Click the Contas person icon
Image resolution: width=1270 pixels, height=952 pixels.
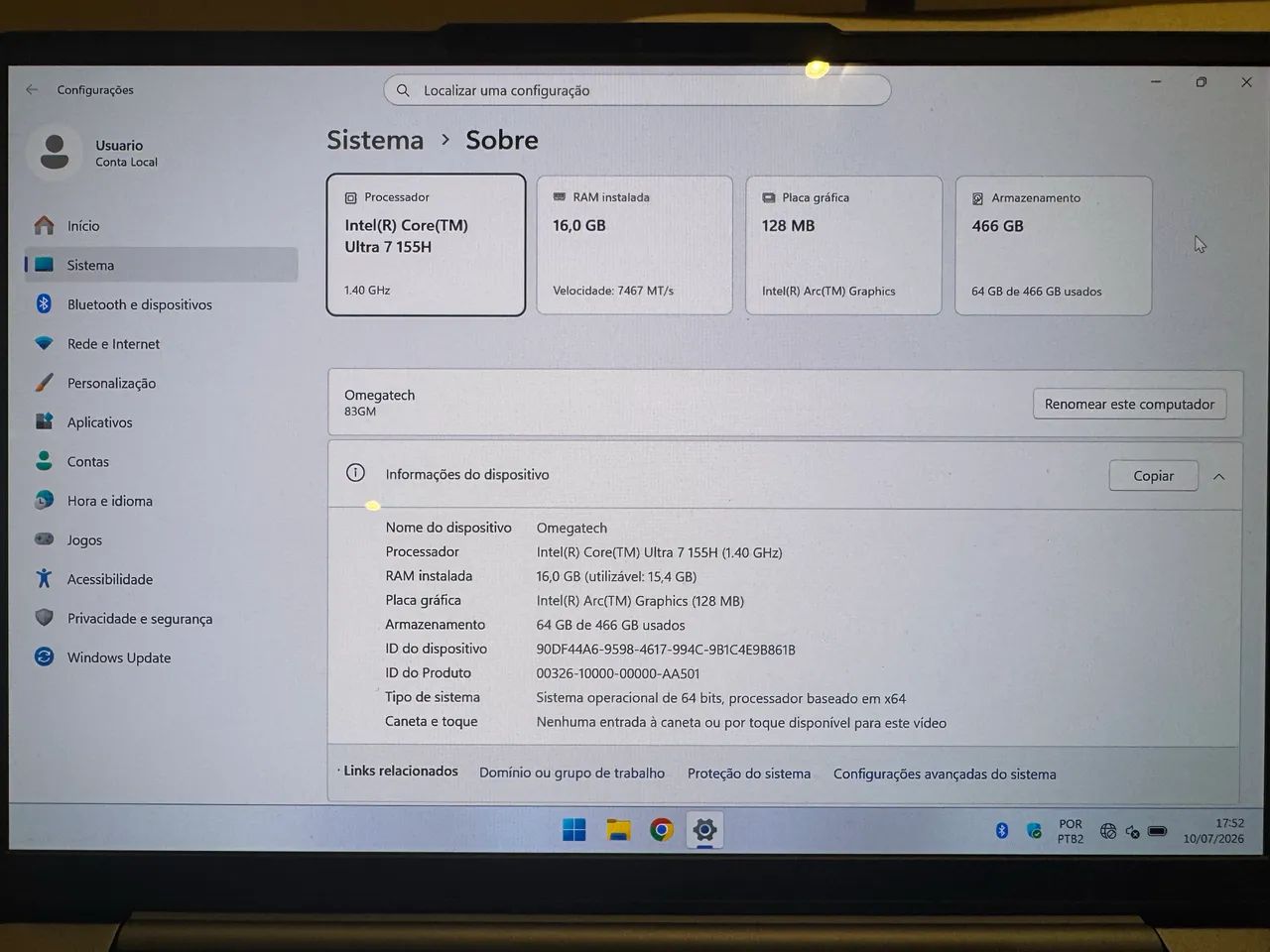click(x=44, y=461)
